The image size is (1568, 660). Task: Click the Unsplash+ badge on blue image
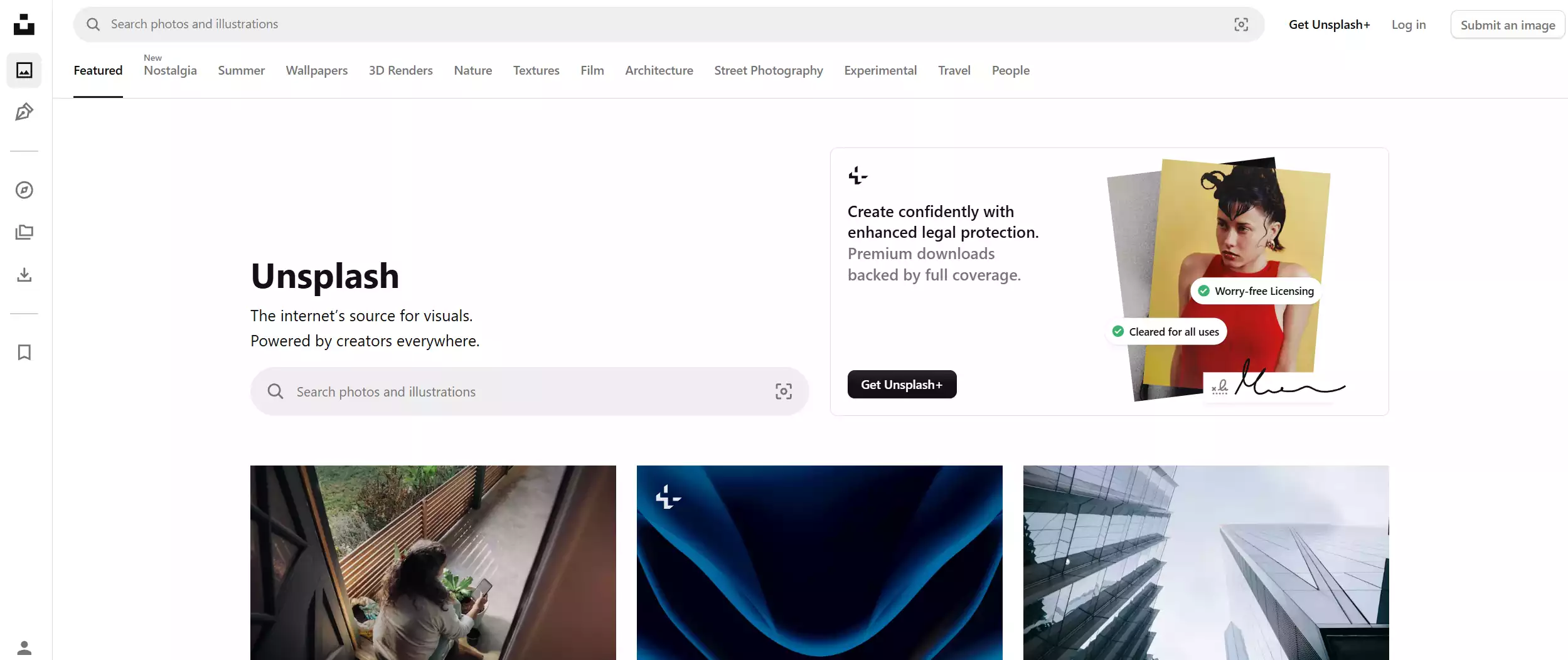(x=668, y=497)
